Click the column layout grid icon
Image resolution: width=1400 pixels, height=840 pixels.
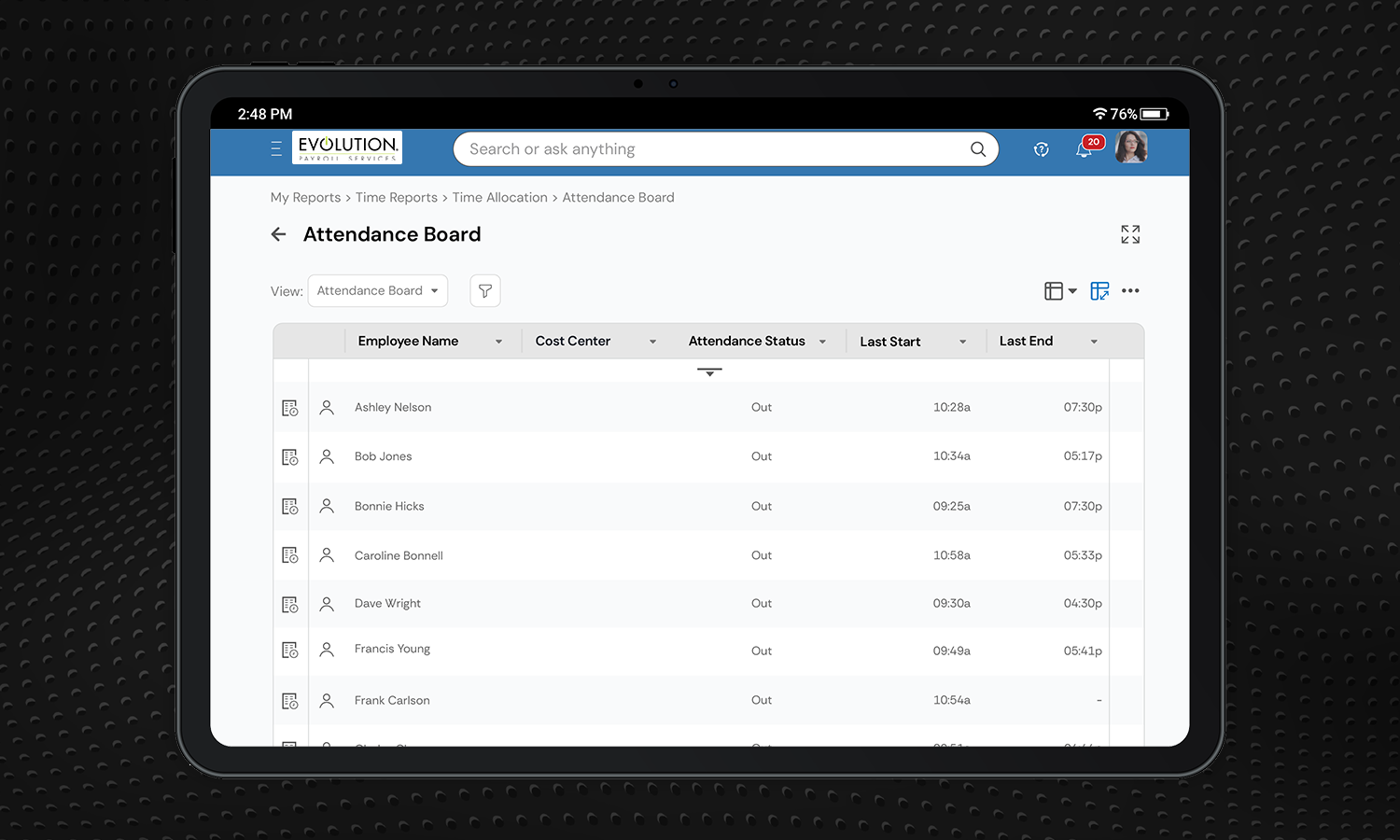coord(1055,290)
